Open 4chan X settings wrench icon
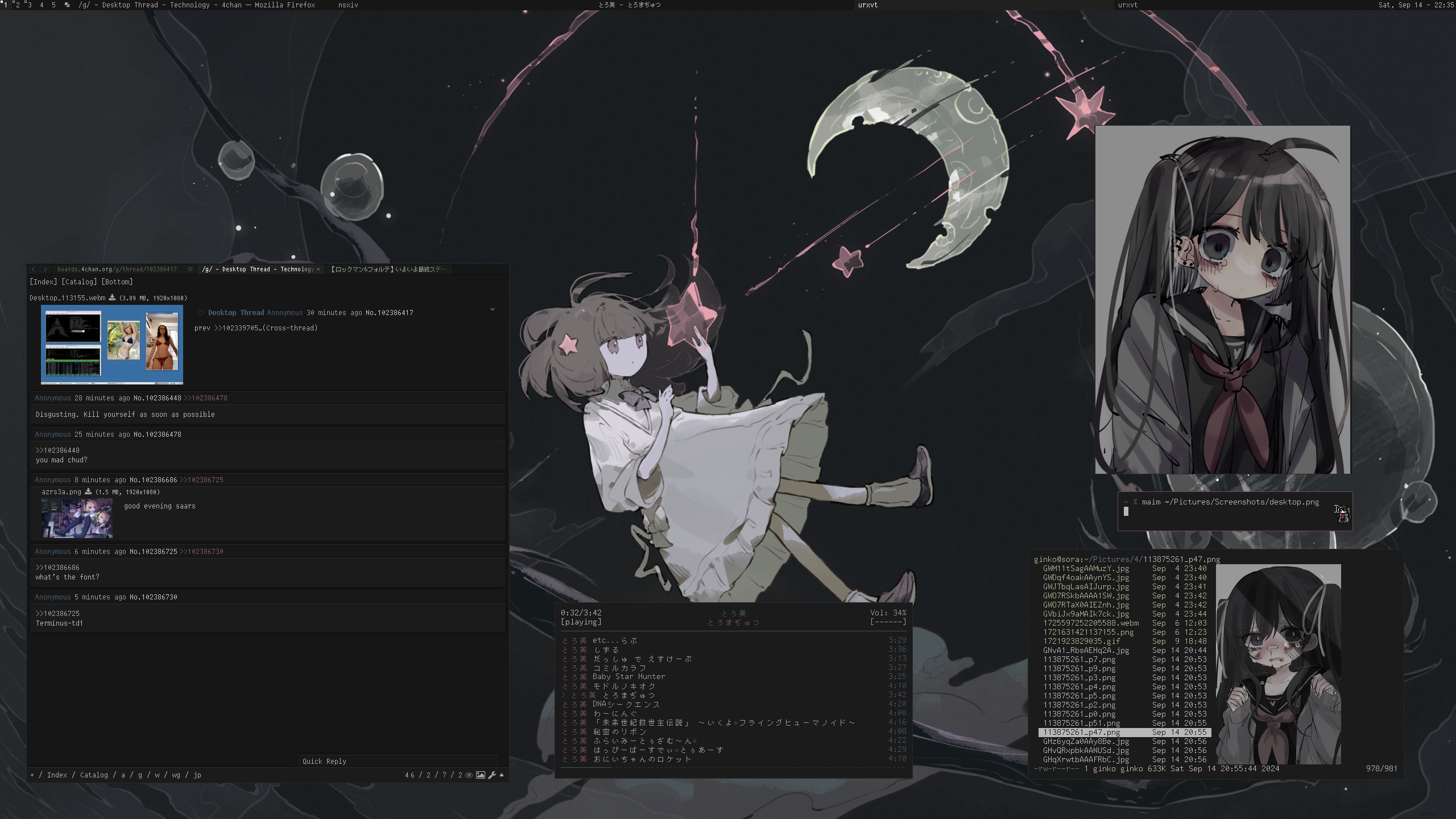1456x819 pixels. point(492,775)
